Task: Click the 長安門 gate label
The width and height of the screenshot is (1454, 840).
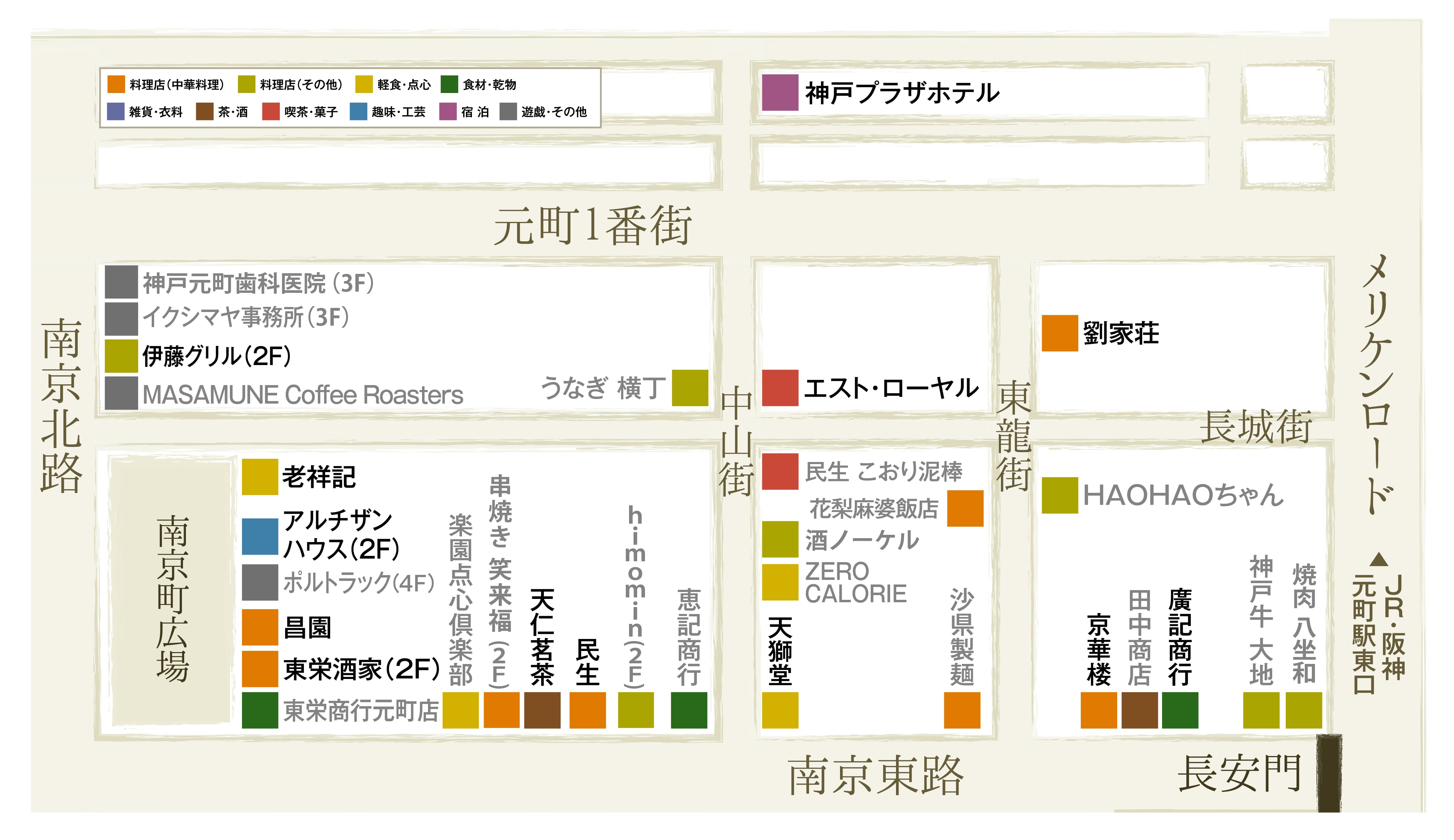Action: pos(1239,774)
